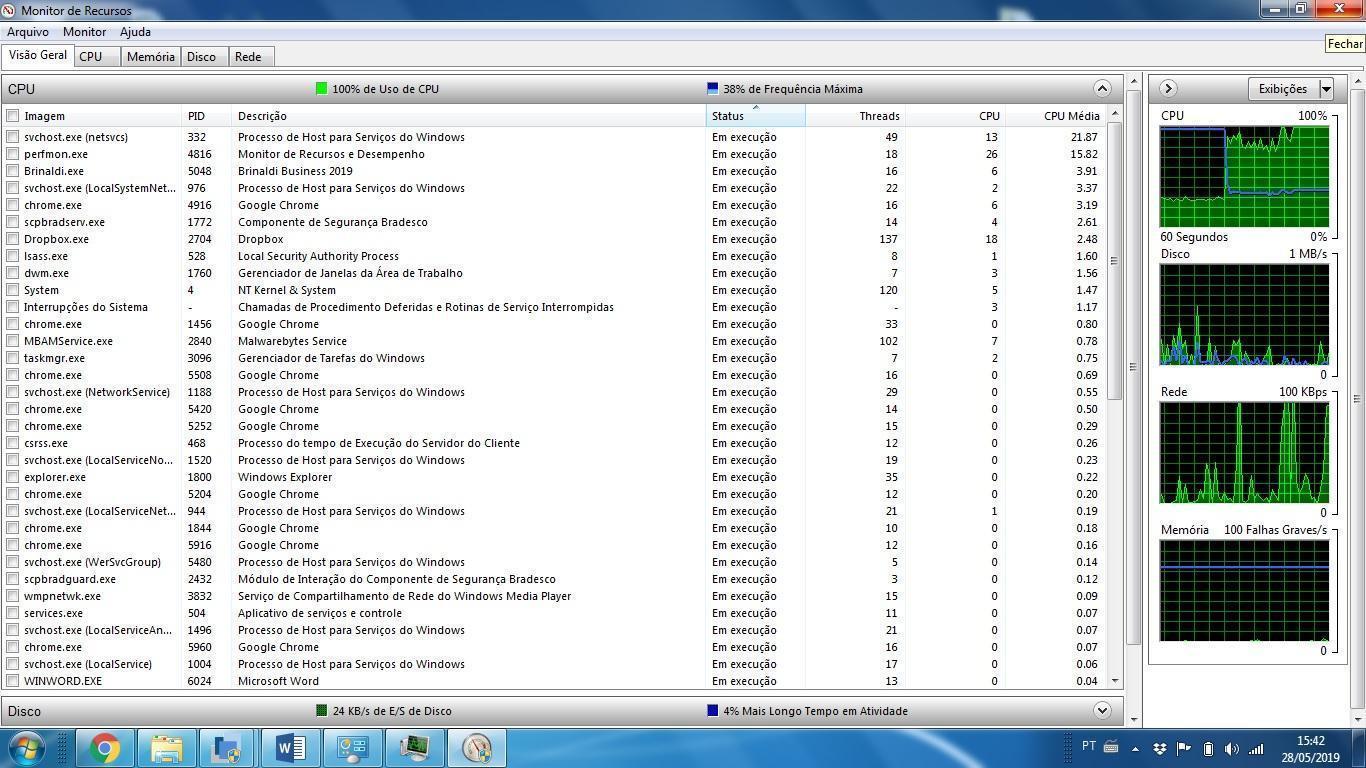The width and height of the screenshot is (1366, 768).
Task: Click the process list scroll up arrow
Action: 1115,113
